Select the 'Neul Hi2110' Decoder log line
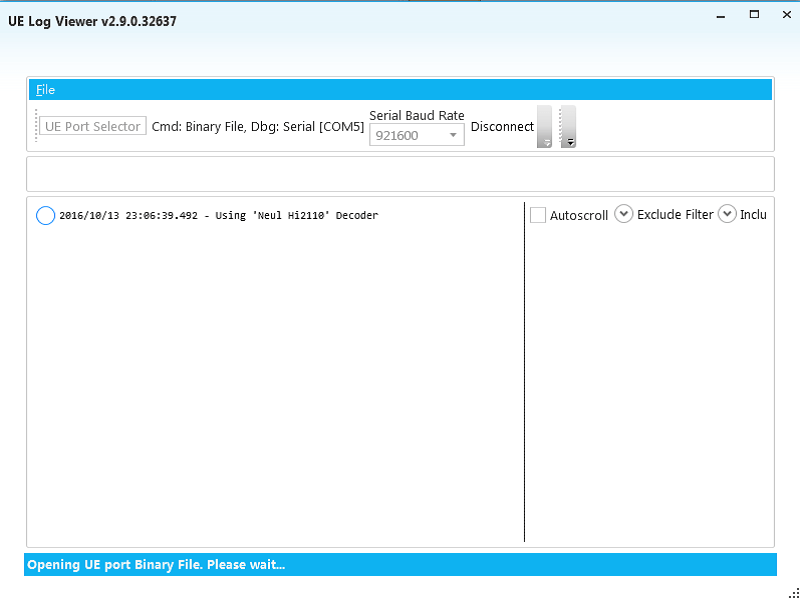 [219, 215]
